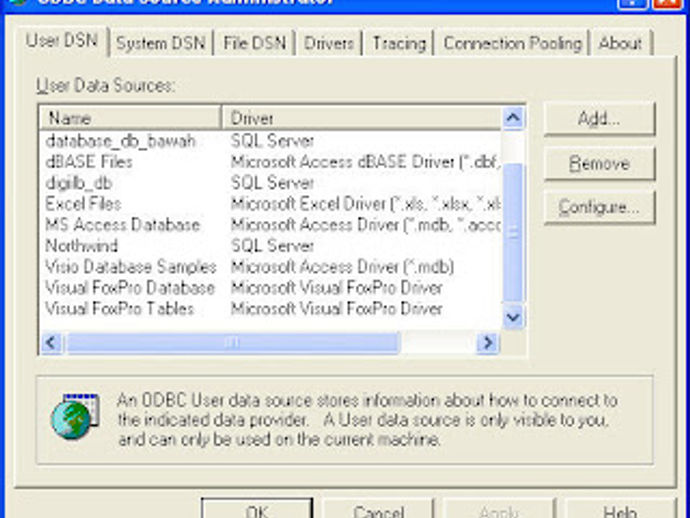Click the Cancel button
This screenshot has width=690, height=518.
(x=378, y=510)
